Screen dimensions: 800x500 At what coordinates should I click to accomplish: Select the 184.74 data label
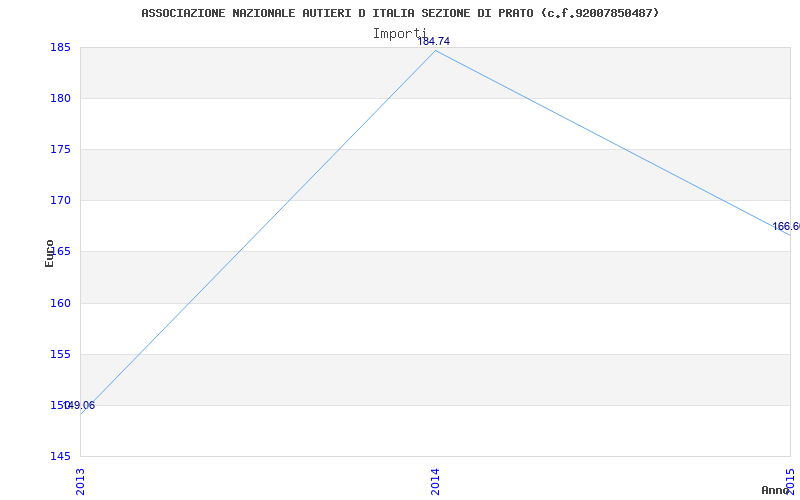[x=434, y=41]
